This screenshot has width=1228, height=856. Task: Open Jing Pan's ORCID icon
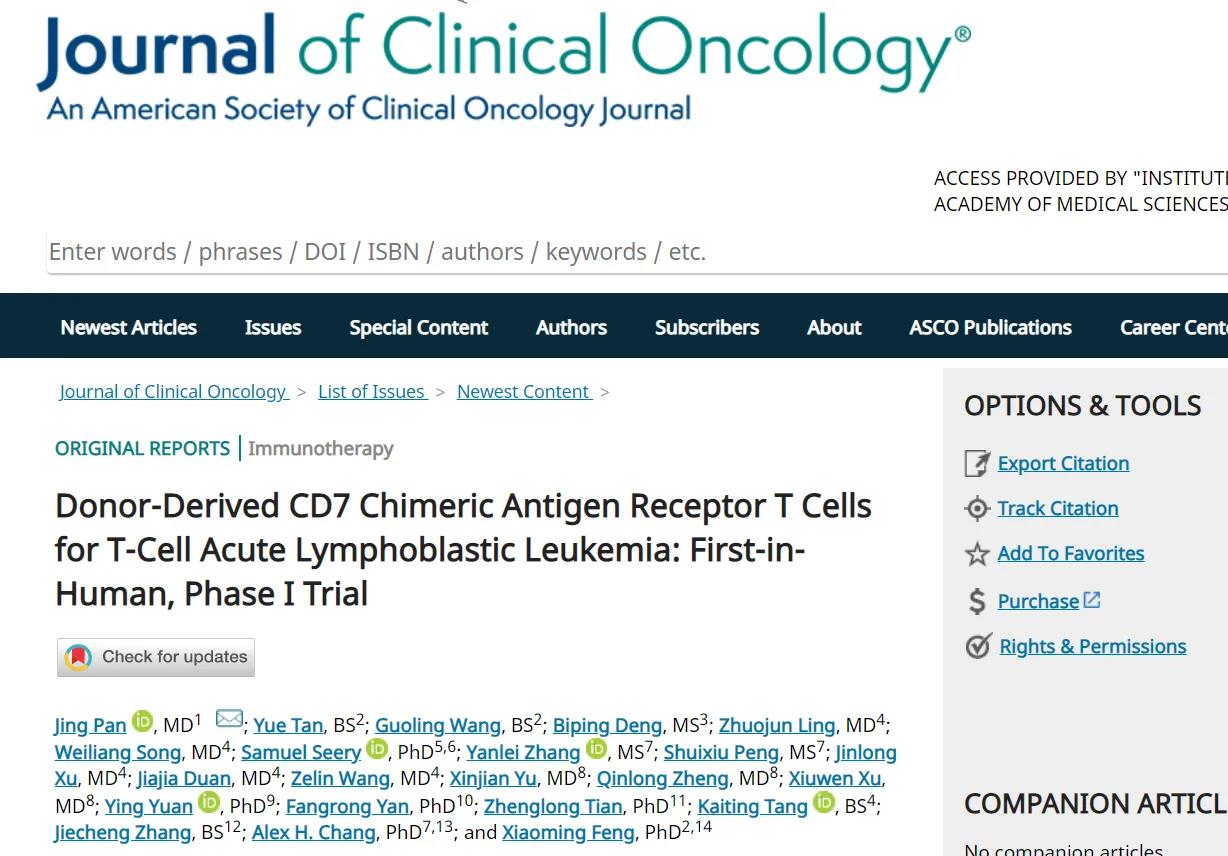pos(143,721)
